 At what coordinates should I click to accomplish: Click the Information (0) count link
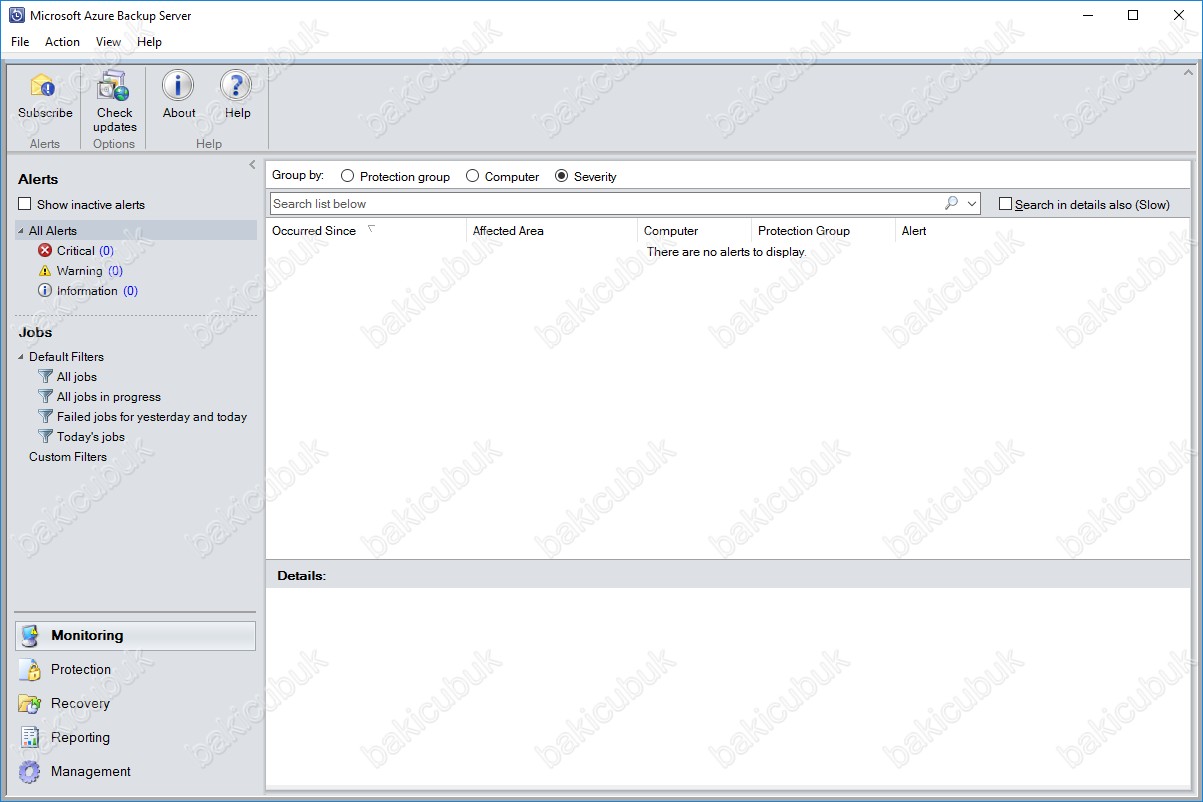(x=130, y=291)
